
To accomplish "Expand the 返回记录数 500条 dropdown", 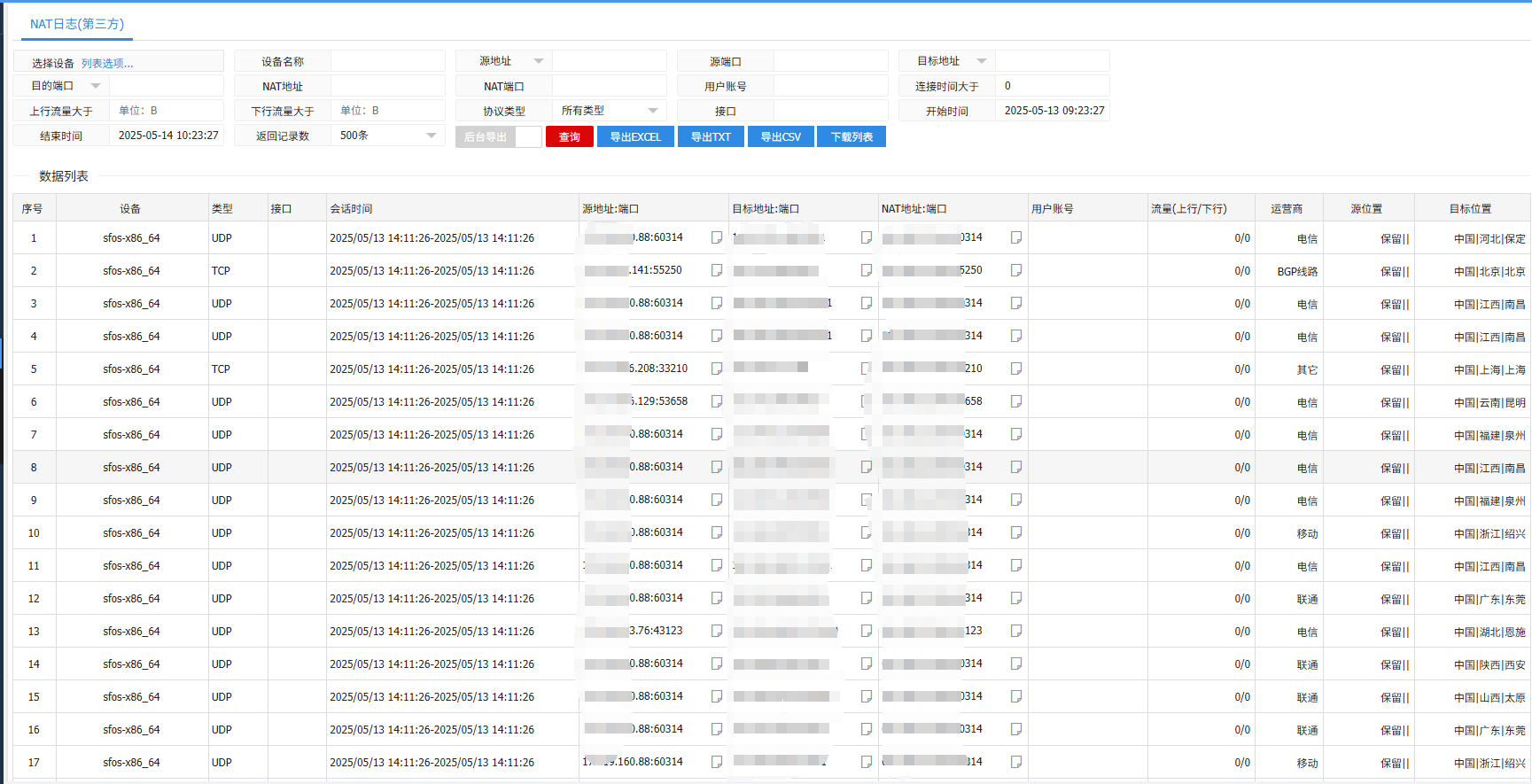I will point(388,136).
